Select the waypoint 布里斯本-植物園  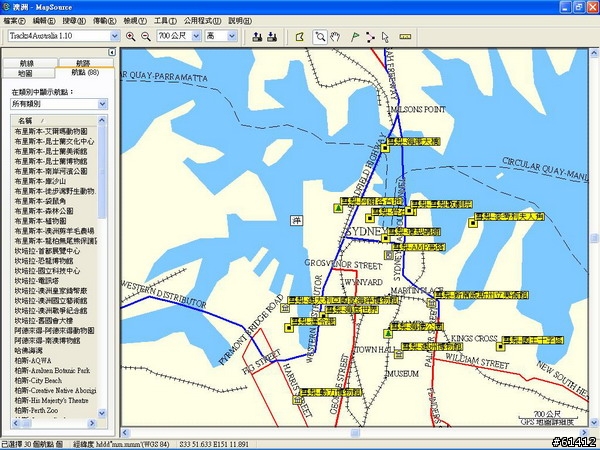[x=40, y=221]
